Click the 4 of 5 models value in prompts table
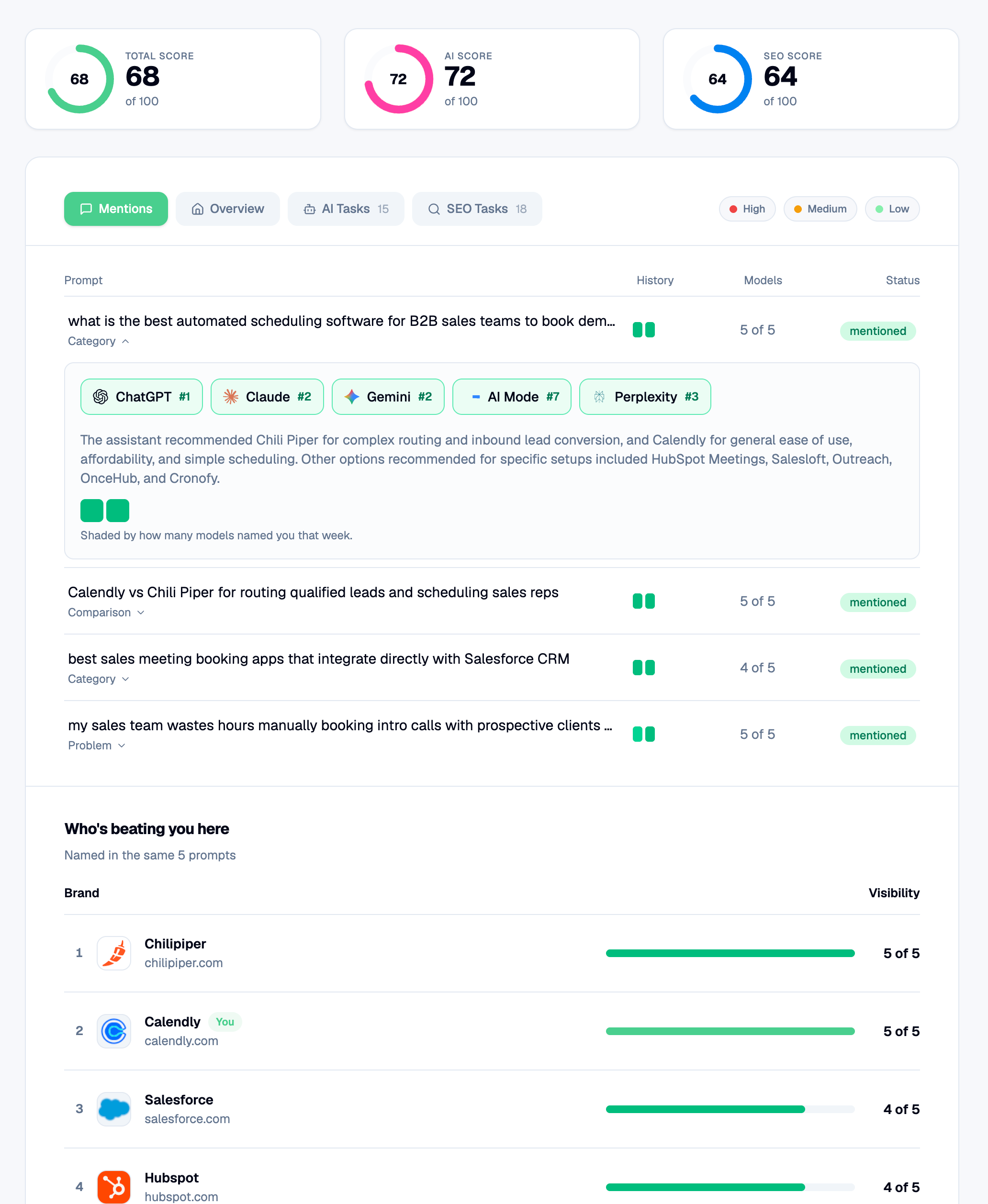The image size is (988, 1204). pos(757,668)
